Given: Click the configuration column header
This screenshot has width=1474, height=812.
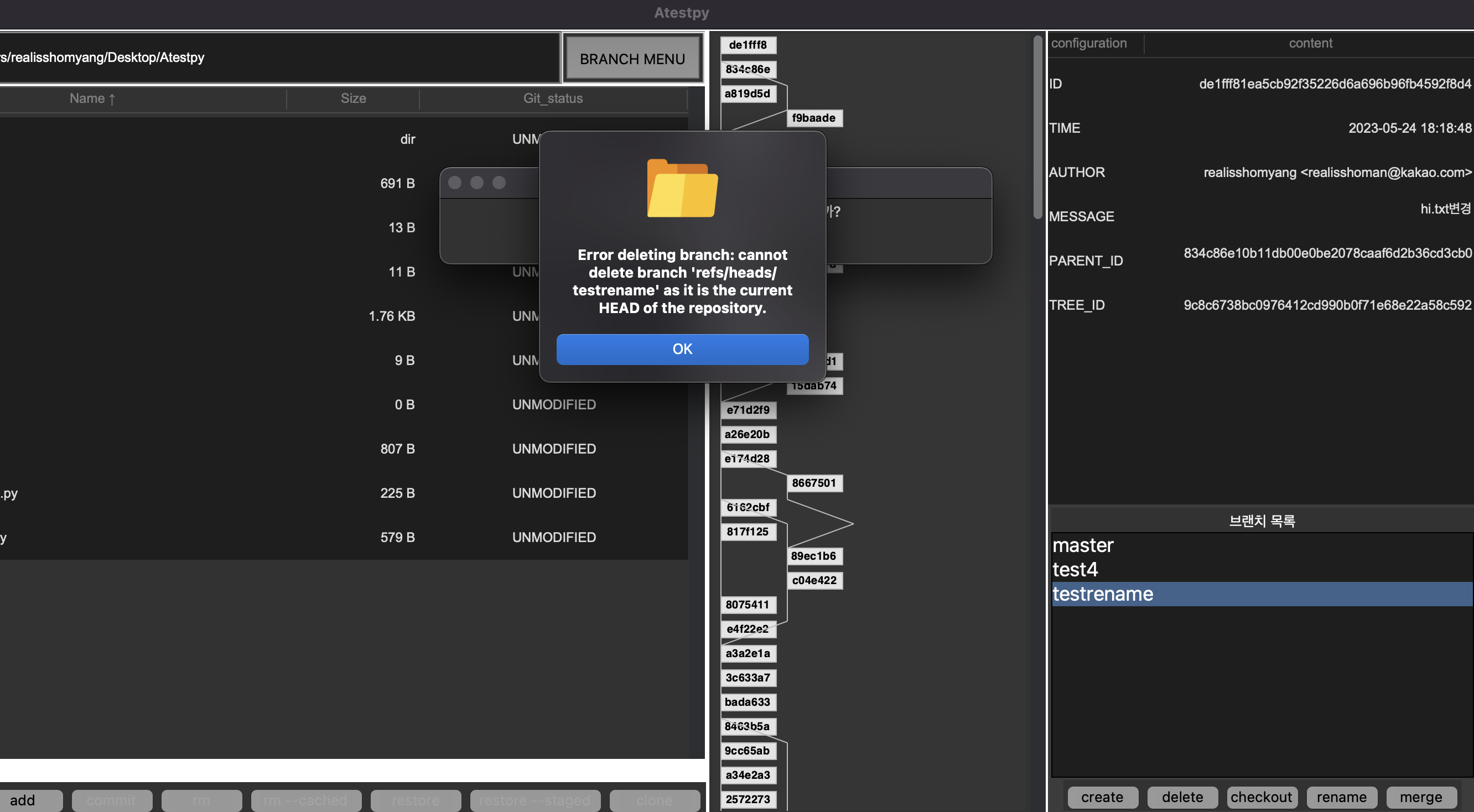Looking at the screenshot, I should tap(1088, 43).
